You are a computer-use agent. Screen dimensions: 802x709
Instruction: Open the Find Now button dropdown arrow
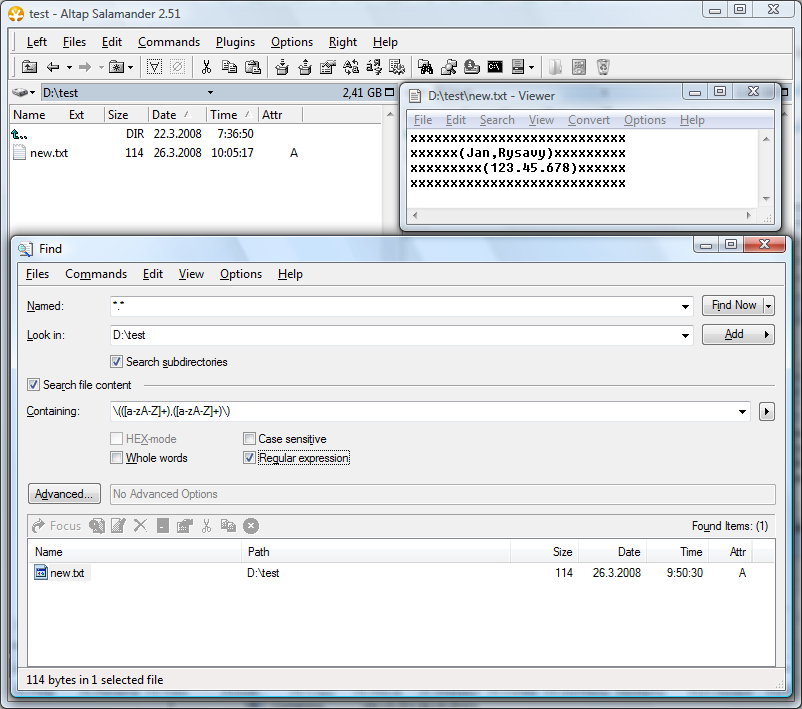[x=768, y=305]
